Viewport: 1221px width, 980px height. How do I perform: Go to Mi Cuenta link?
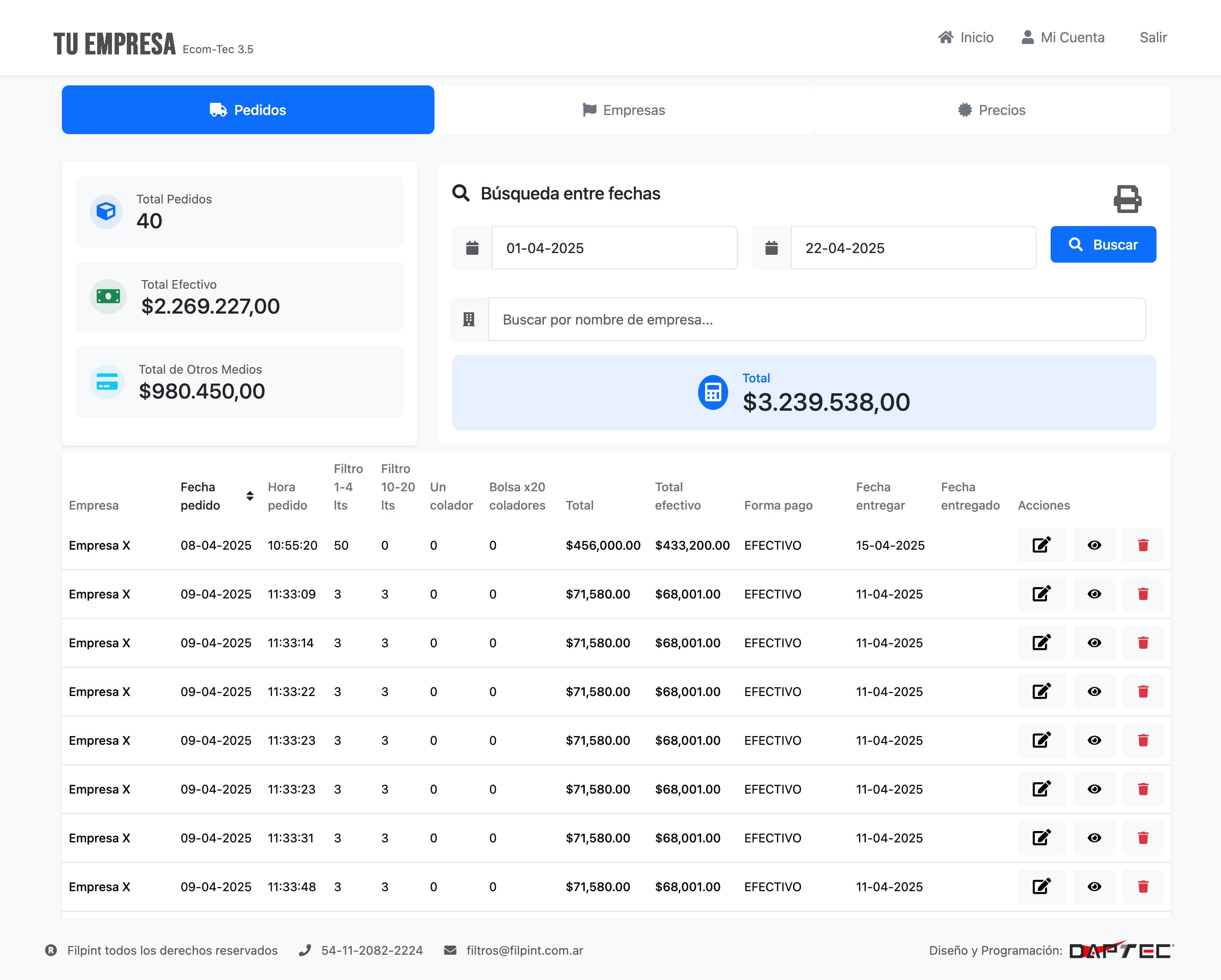click(1062, 37)
